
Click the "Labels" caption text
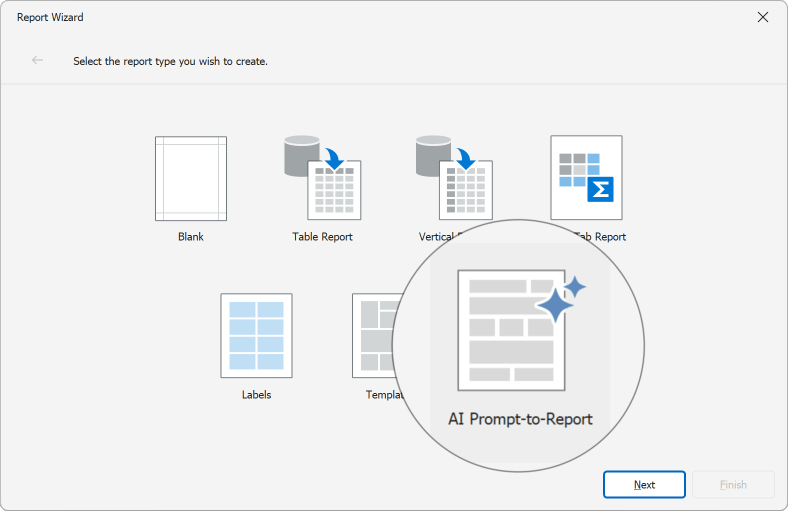(256, 395)
